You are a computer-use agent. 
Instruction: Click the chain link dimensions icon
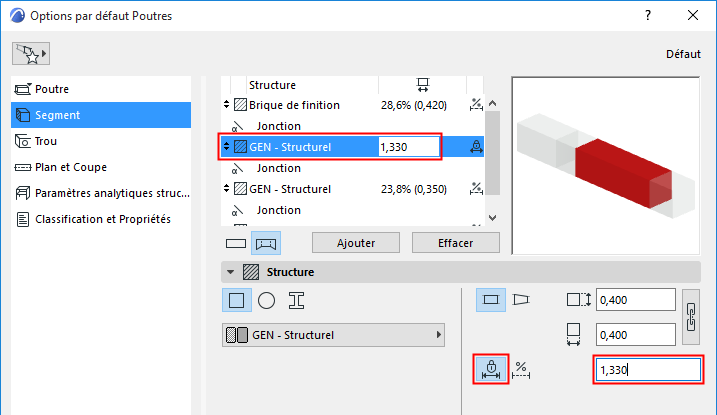tap(689, 317)
